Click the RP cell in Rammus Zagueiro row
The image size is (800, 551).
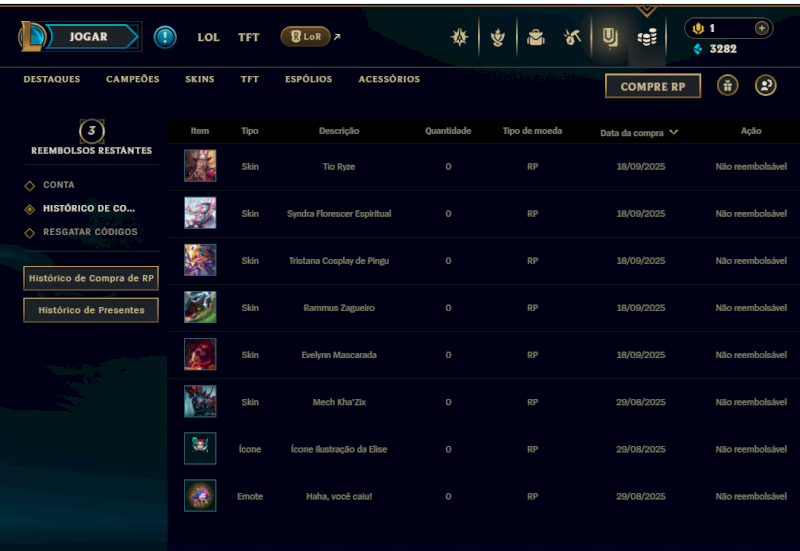pos(532,308)
